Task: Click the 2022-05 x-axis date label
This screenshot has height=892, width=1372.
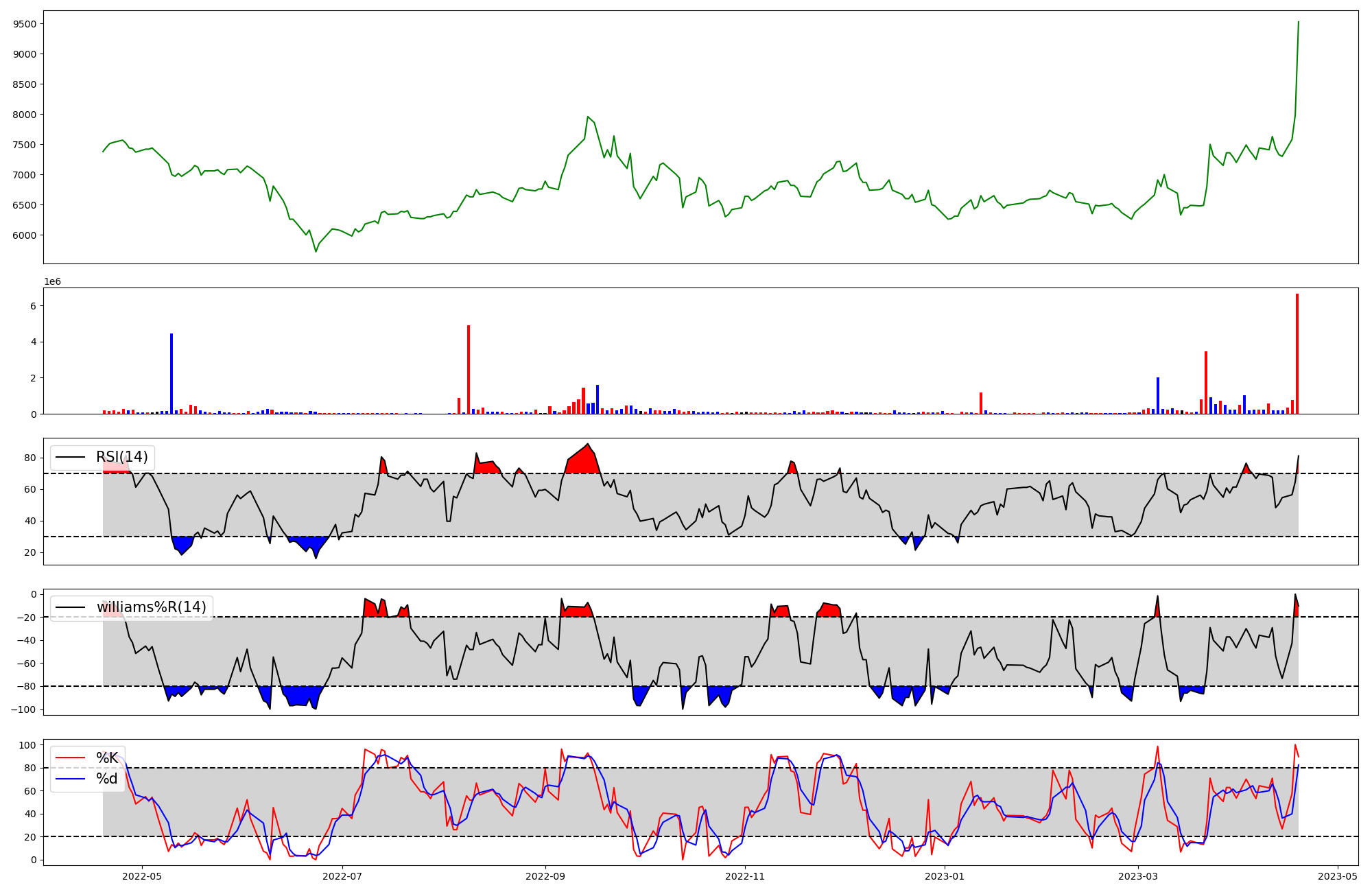Action: pos(142,876)
